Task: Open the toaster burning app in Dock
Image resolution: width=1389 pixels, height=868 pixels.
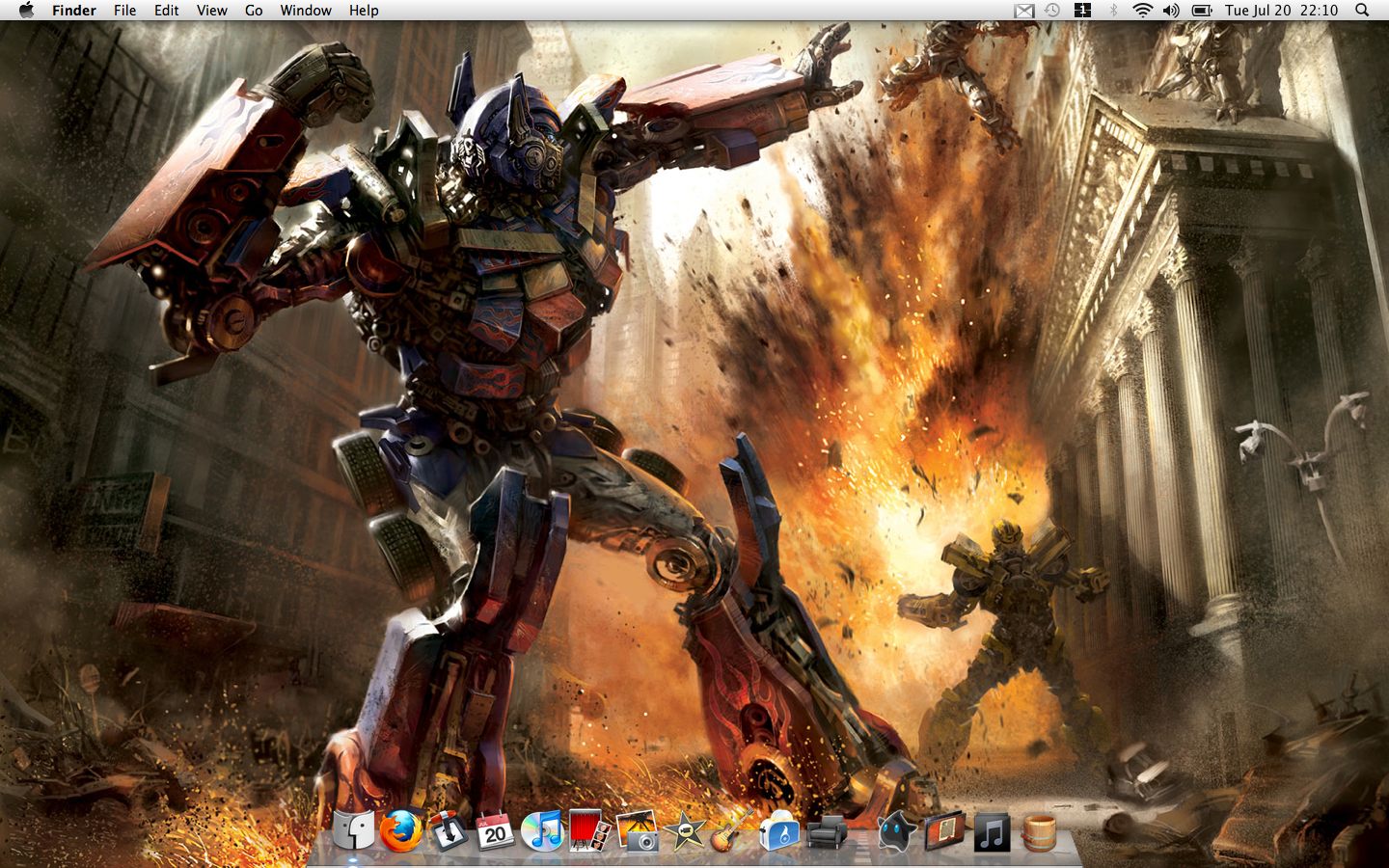Action: coord(778,830)
